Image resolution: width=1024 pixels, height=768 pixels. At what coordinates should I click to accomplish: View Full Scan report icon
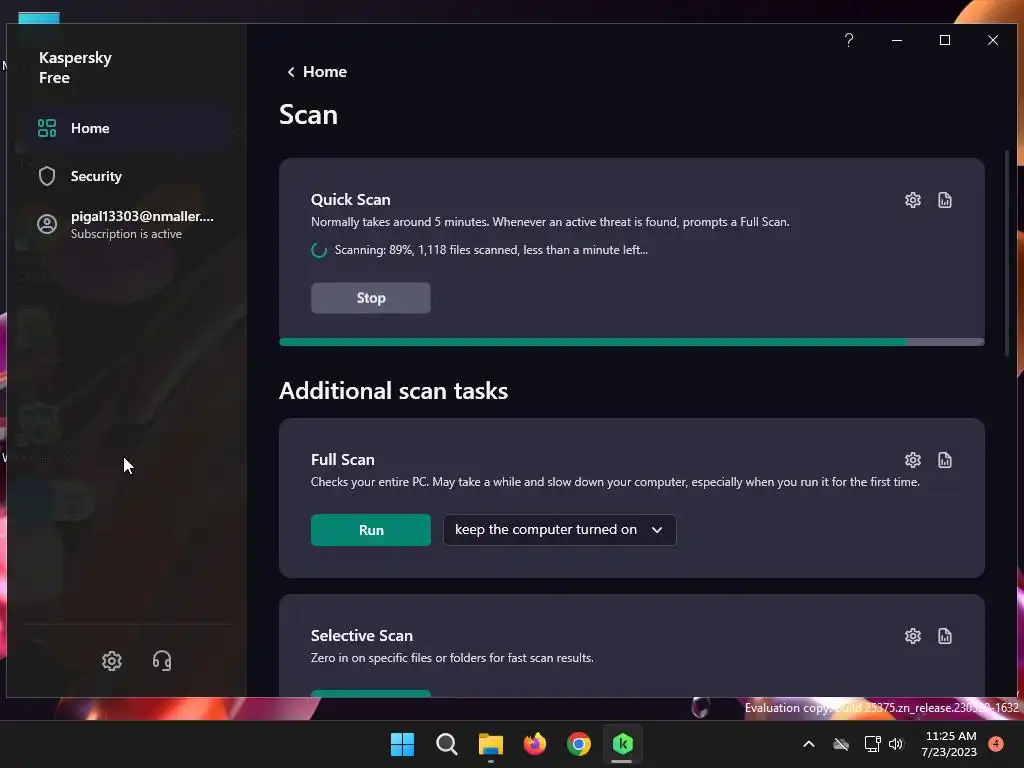(944, 460)
